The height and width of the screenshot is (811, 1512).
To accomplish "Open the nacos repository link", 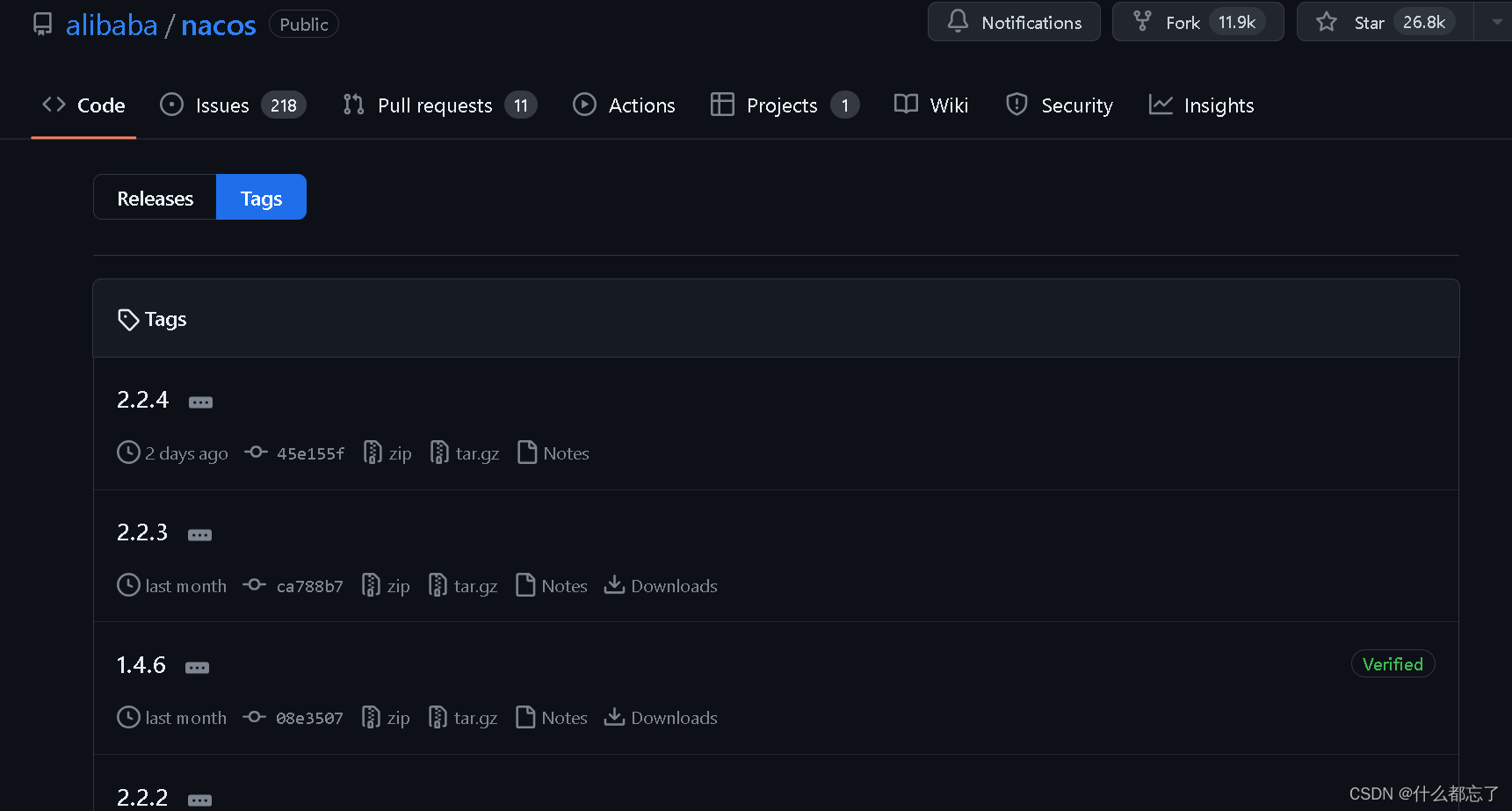I will tap(219, 25).
